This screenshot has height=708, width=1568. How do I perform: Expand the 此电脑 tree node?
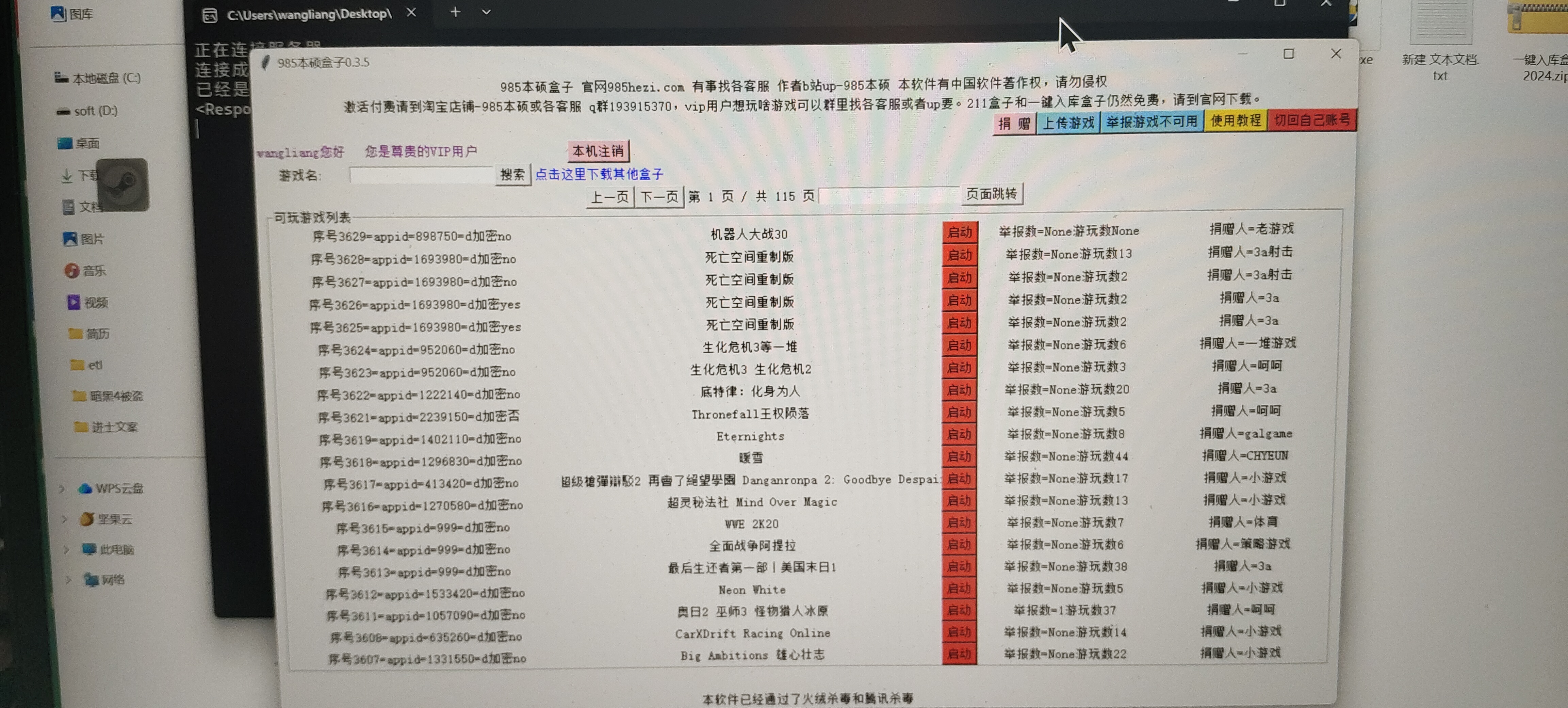pos(66,550)
